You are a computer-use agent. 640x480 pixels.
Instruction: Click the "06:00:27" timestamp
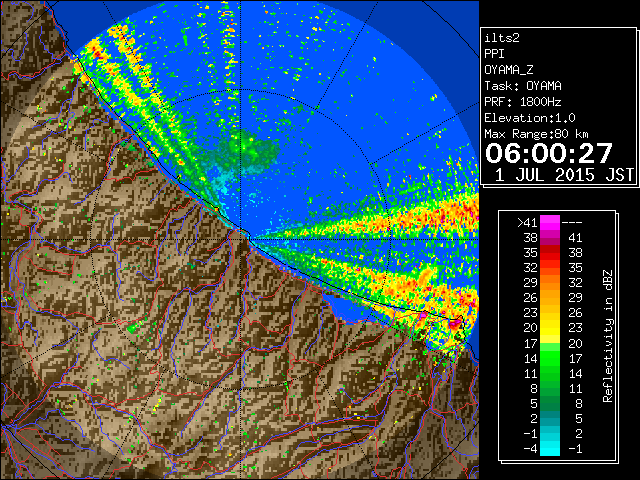point(549,153)
